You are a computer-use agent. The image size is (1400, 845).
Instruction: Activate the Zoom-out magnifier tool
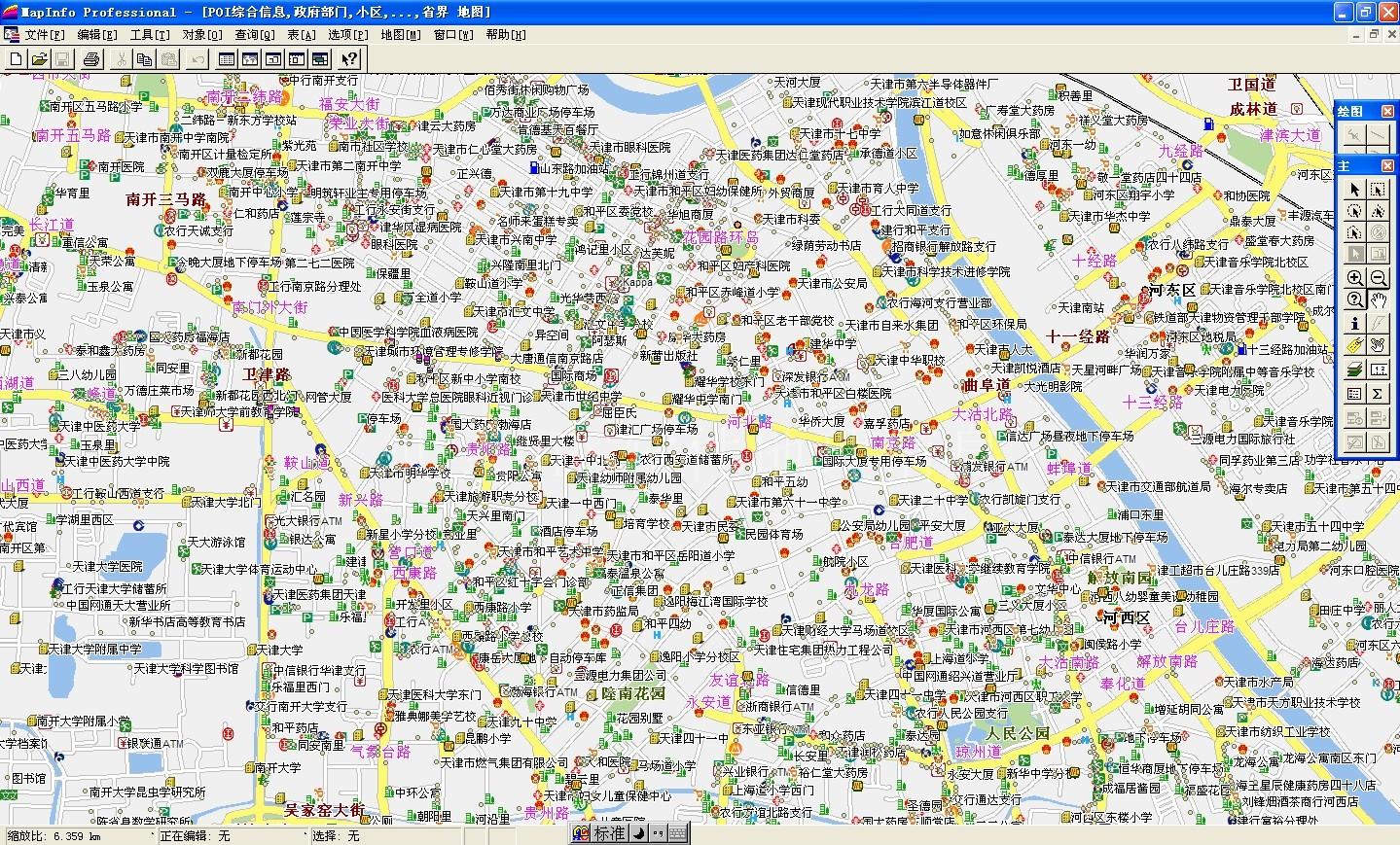pyautogui.click(x=1378, y=278)
